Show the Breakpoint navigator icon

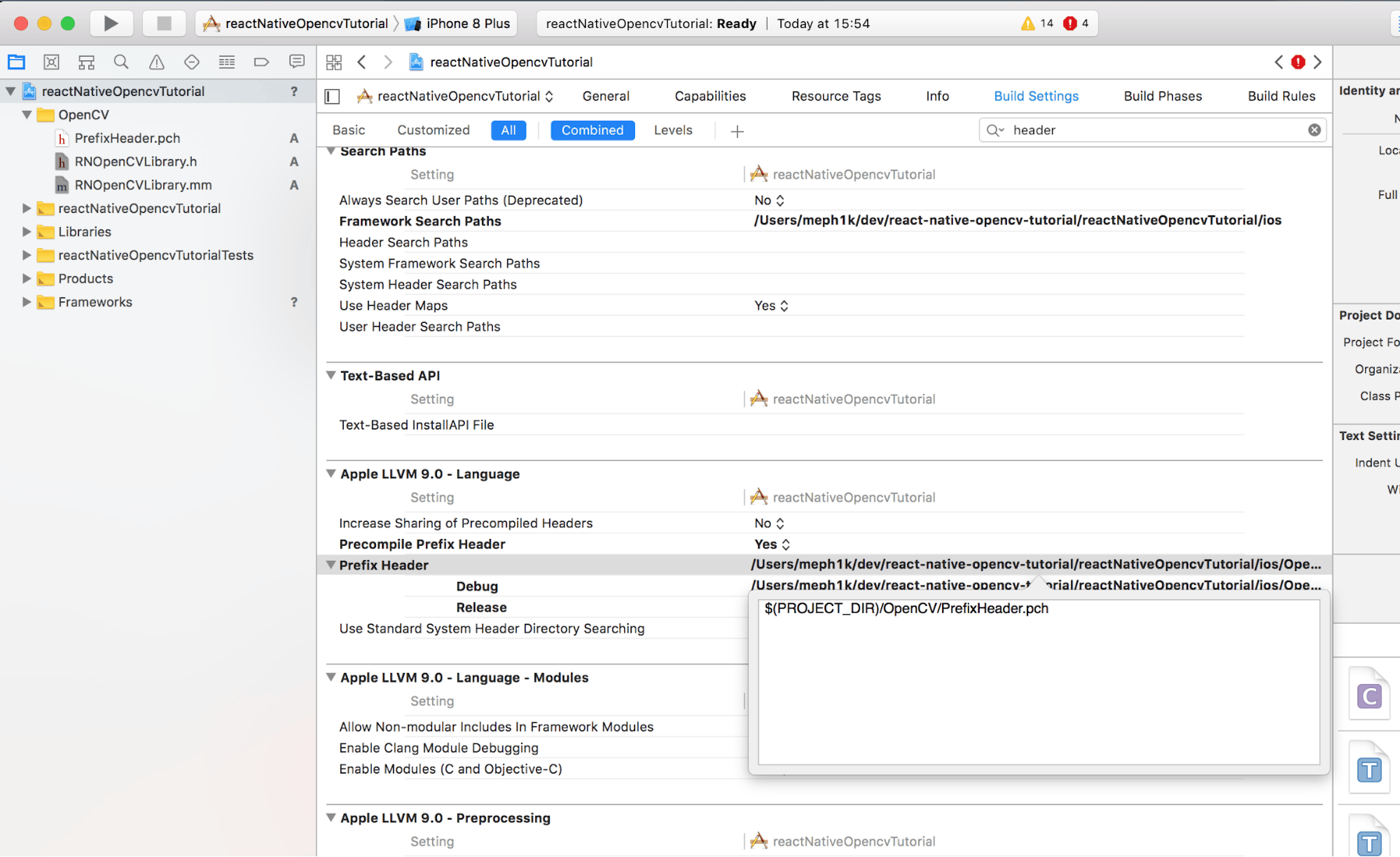pos(261,62)
